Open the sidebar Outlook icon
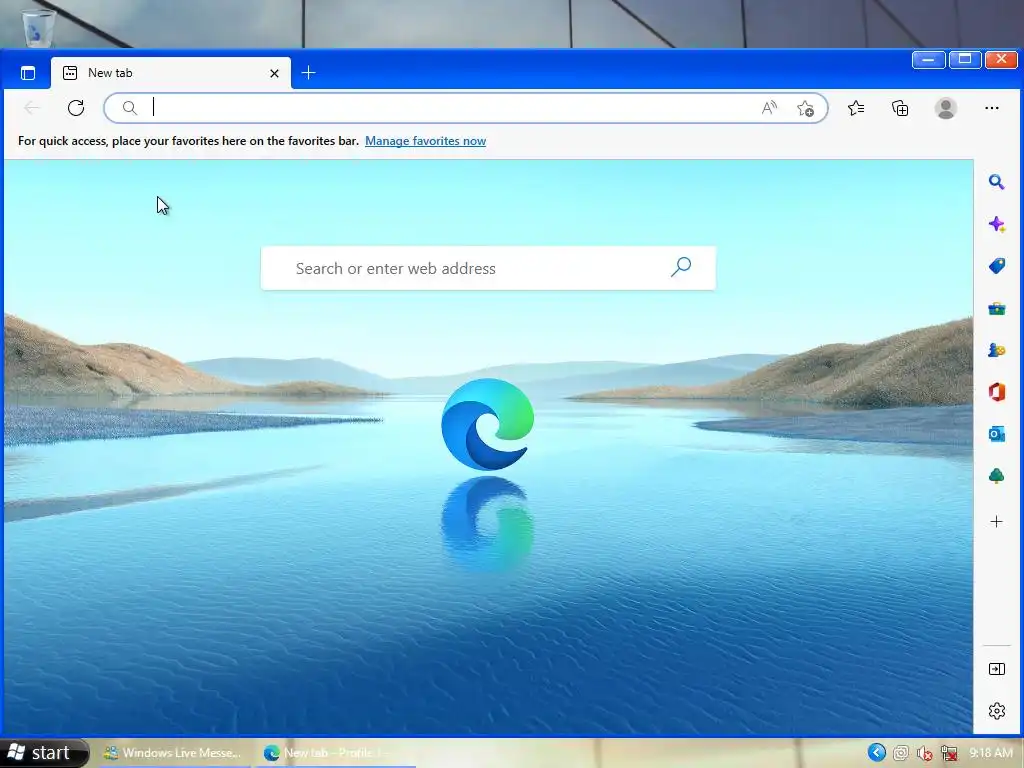Screen dimensions: 1024x768 (996, 434)
